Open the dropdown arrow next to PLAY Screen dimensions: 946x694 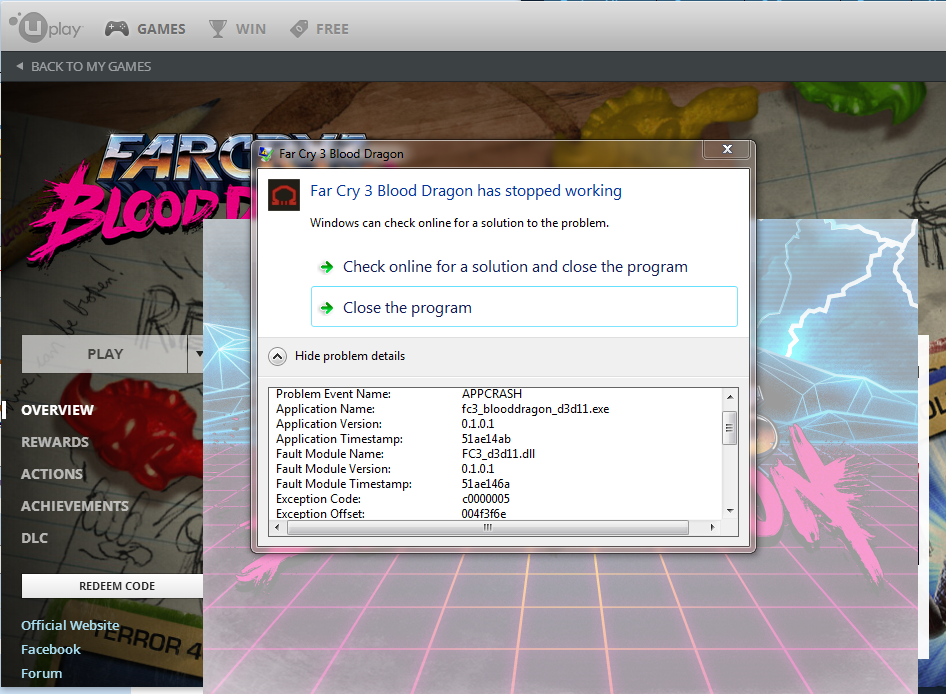(x=198, y=354)
